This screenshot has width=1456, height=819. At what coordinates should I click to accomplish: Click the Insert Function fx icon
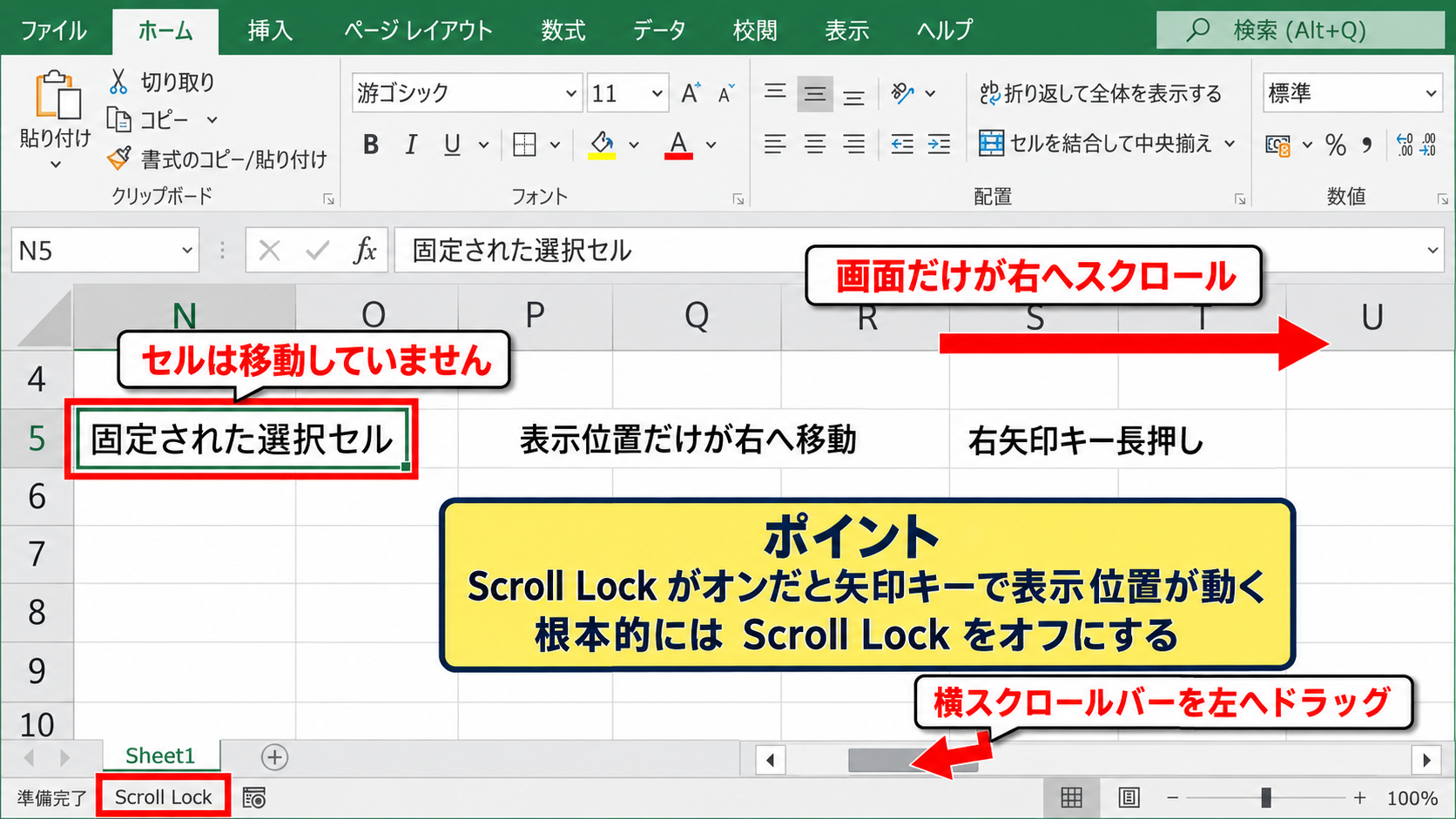point(365,251)
